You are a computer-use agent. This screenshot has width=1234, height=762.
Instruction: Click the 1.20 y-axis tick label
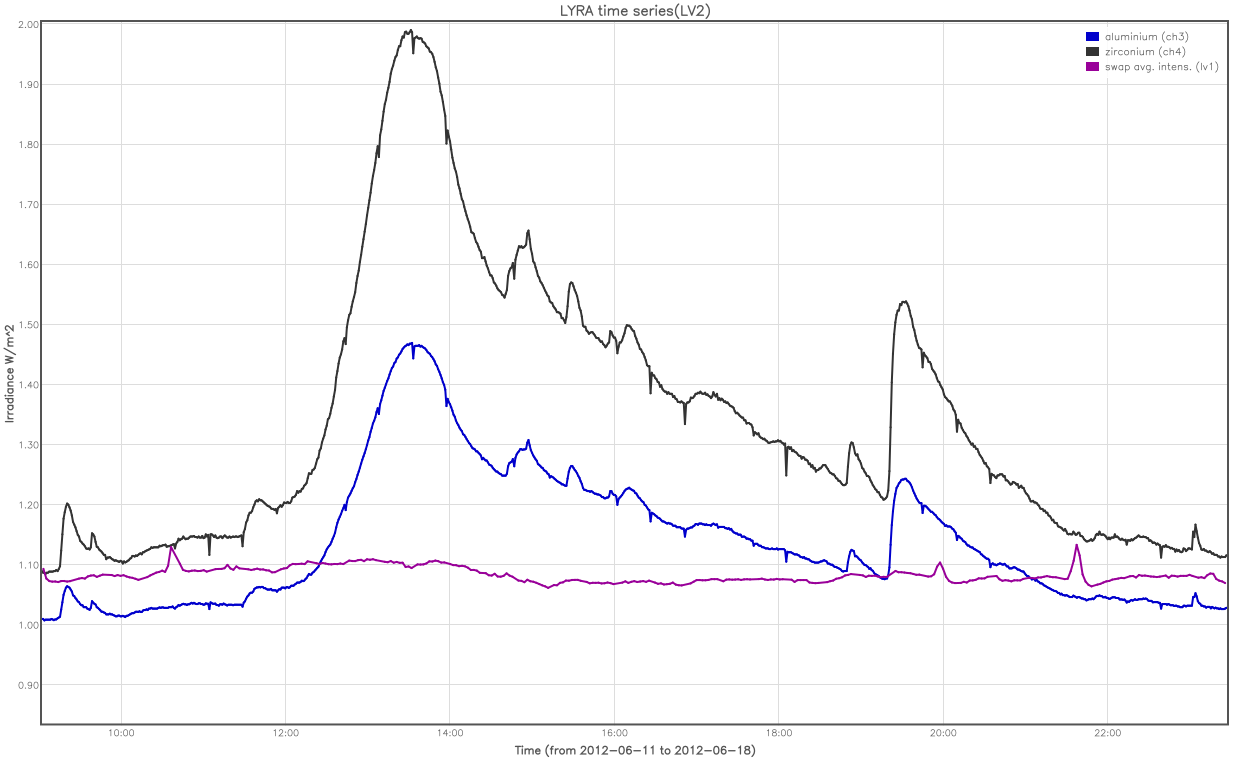[28, 504]
